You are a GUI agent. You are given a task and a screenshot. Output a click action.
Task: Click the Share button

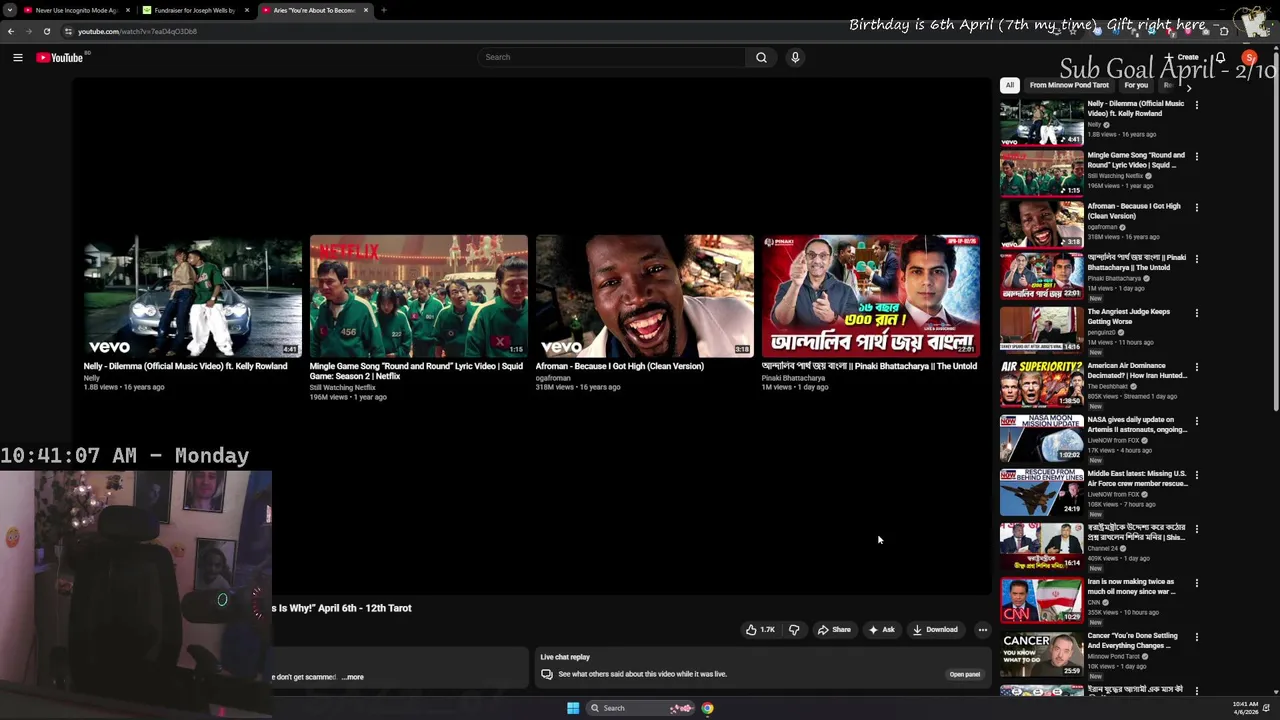[834, 630]
